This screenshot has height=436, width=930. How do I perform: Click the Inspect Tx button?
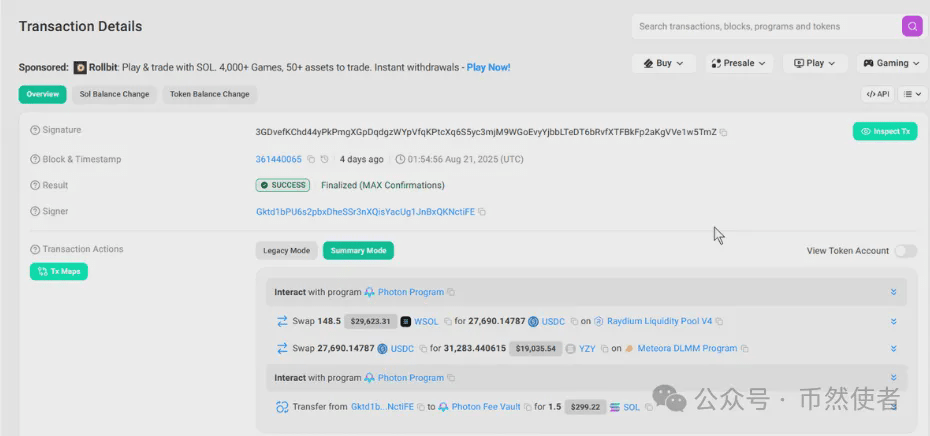(885, 132)
